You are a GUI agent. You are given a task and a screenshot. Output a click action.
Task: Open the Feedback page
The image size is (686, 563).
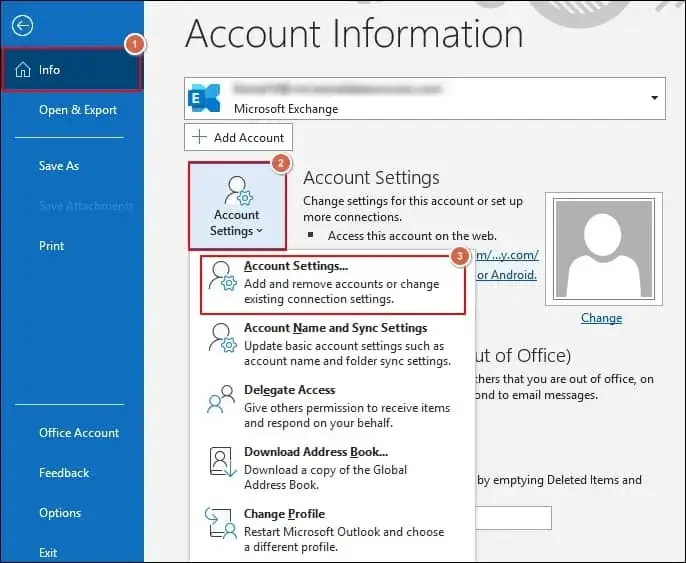64,473
